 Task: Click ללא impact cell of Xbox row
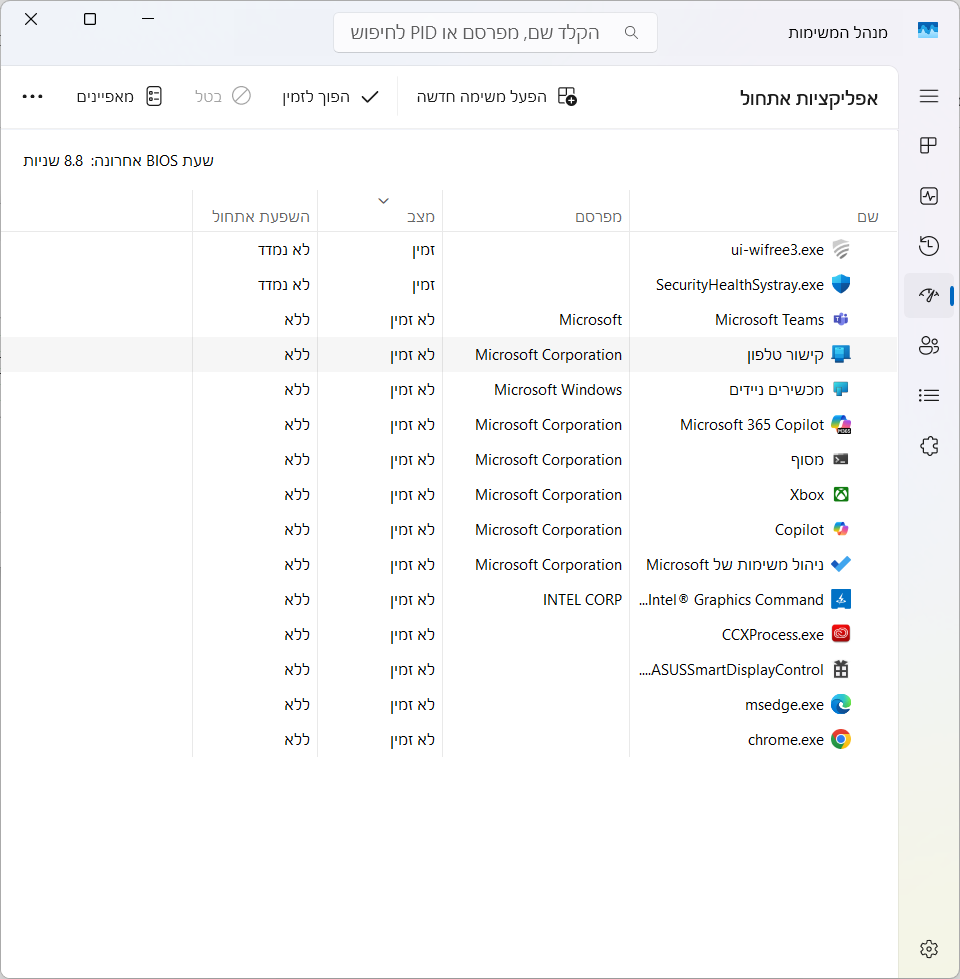(297, 494)
